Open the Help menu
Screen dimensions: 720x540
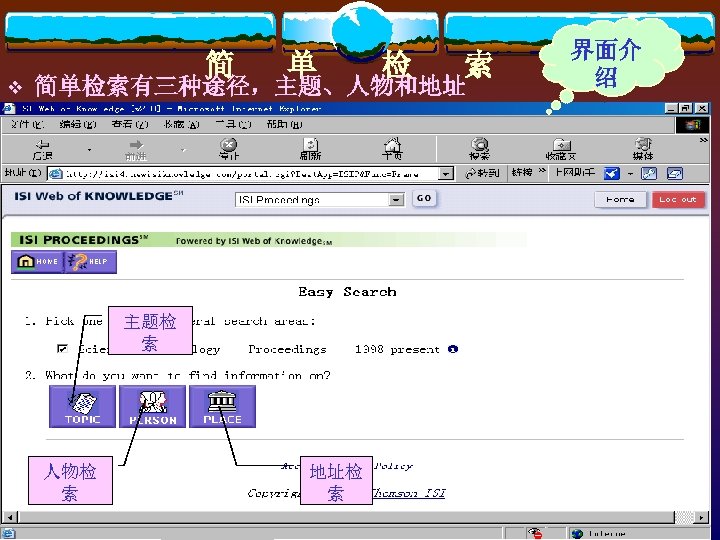point(284,124)
